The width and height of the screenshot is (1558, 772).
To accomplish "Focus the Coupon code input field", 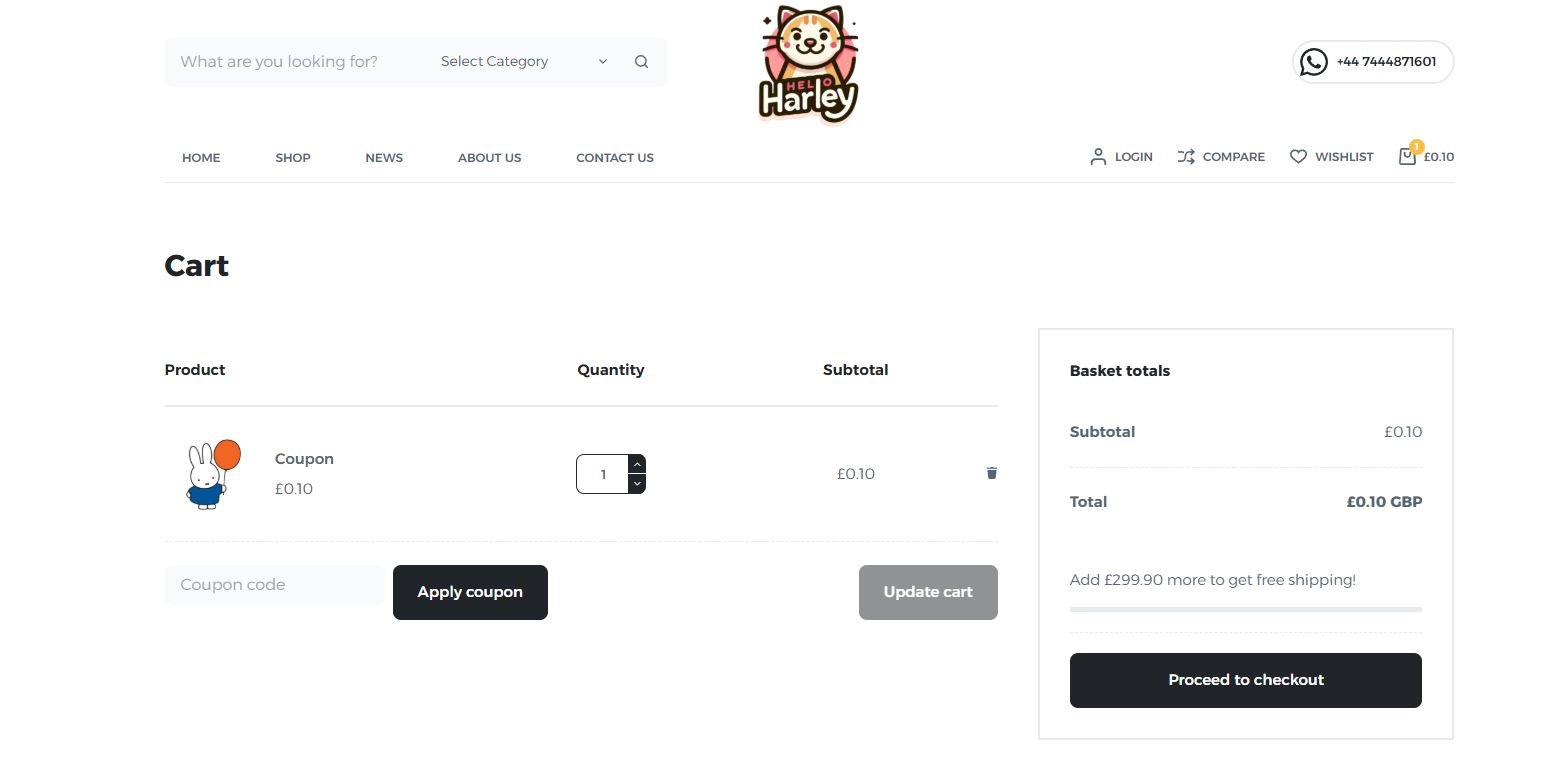I will click(x=274, y=585).
